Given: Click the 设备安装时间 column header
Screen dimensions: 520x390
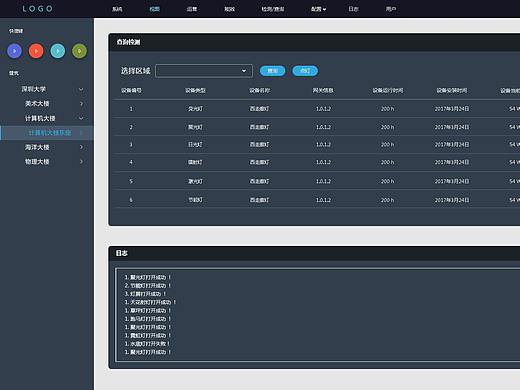Looking at the screenshot, I should pos(452,90).
